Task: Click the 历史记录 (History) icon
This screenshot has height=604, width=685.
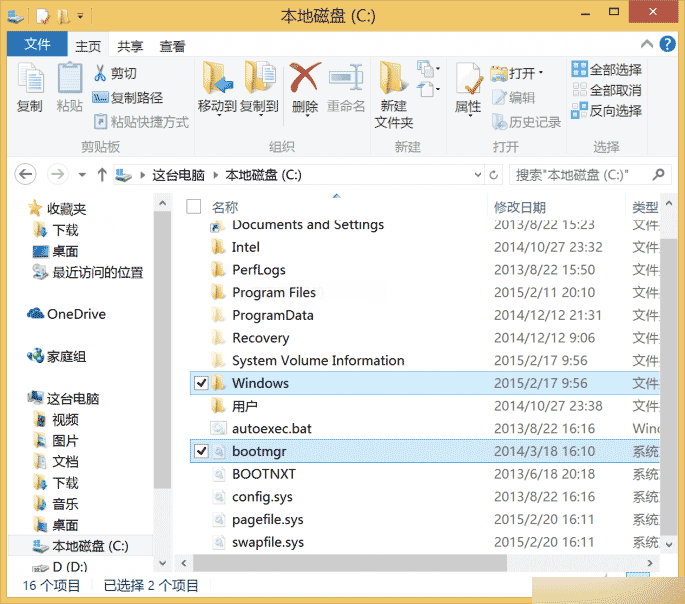Action: point(498,122)
